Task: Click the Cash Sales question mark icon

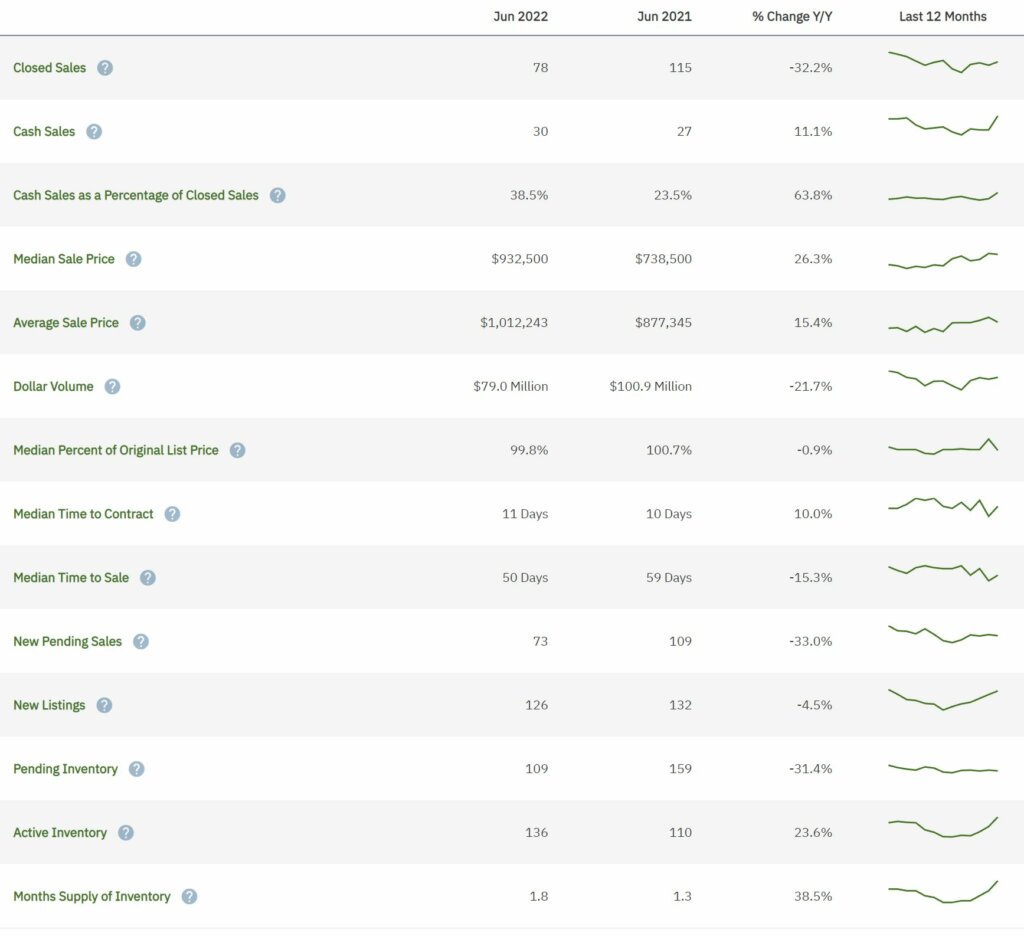Action: pos(94,131)
